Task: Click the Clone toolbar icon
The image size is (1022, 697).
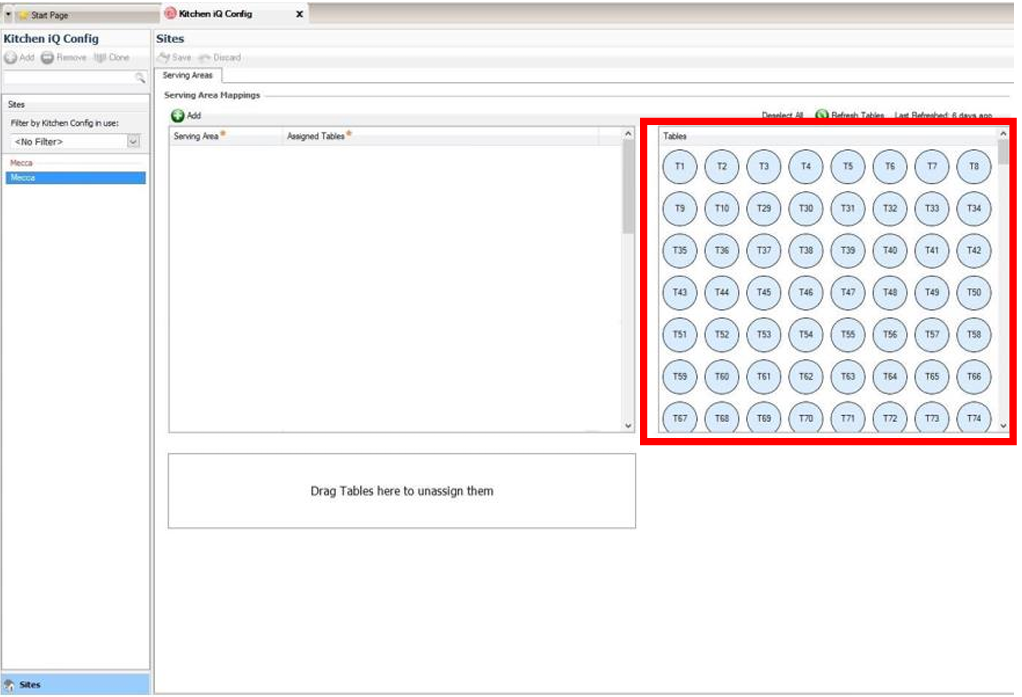Action: coord(100,58)
